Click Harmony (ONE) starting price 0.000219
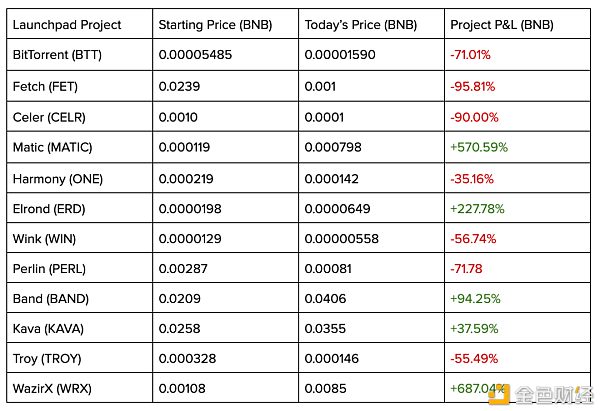The width and height of the screenshot is (600, 411). pos(186,179)
